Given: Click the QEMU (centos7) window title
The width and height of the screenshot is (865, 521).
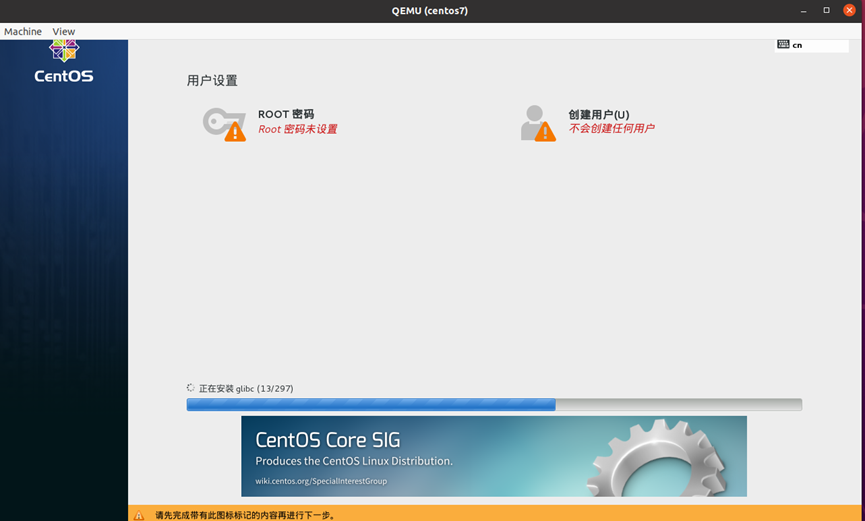Looking at the screenshot, I should click(x=430, y=10).
